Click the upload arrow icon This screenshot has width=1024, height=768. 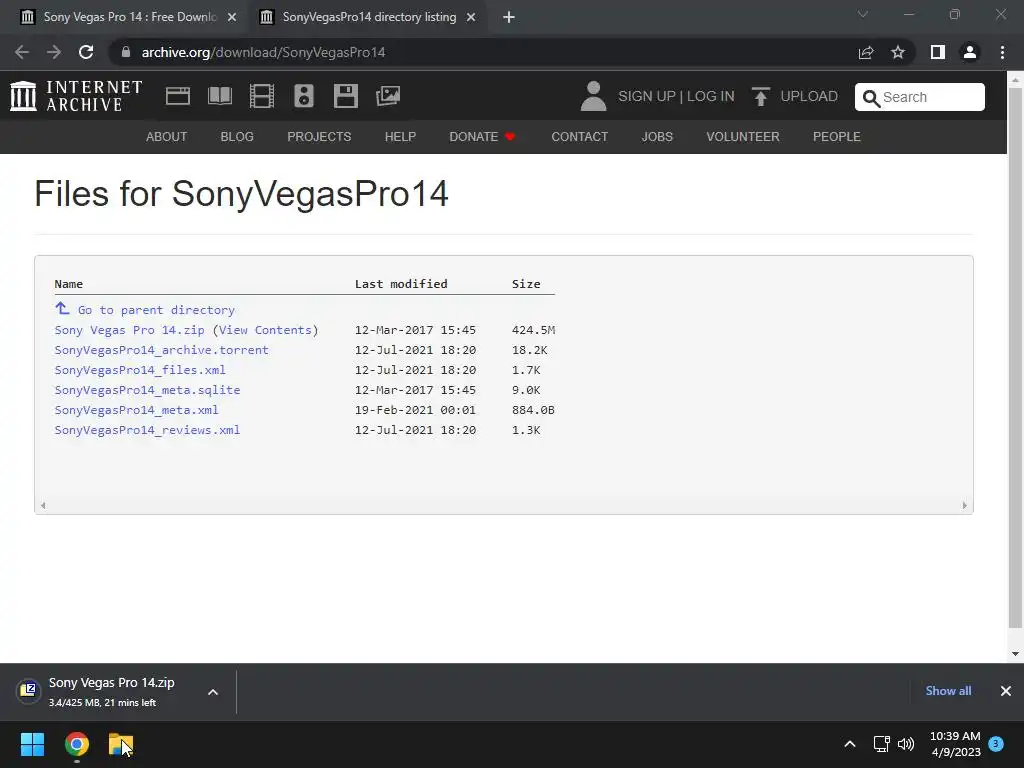(761, 96)
